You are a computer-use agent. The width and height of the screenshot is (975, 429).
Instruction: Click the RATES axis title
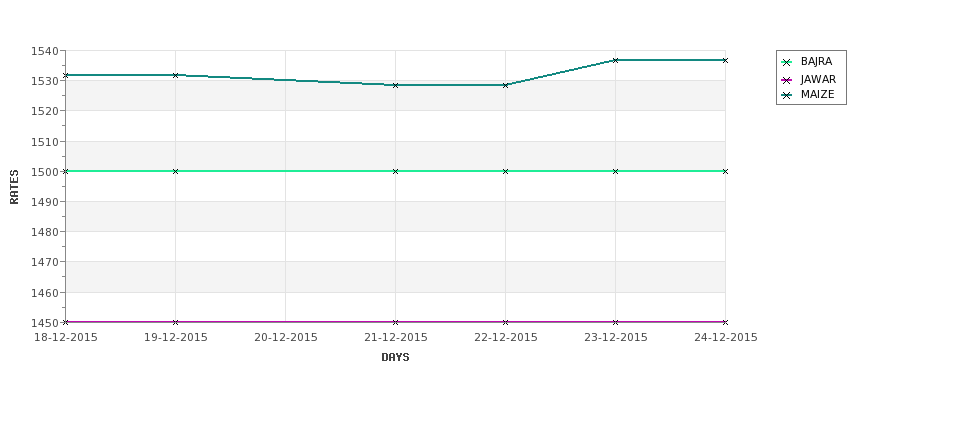(14, 187)
